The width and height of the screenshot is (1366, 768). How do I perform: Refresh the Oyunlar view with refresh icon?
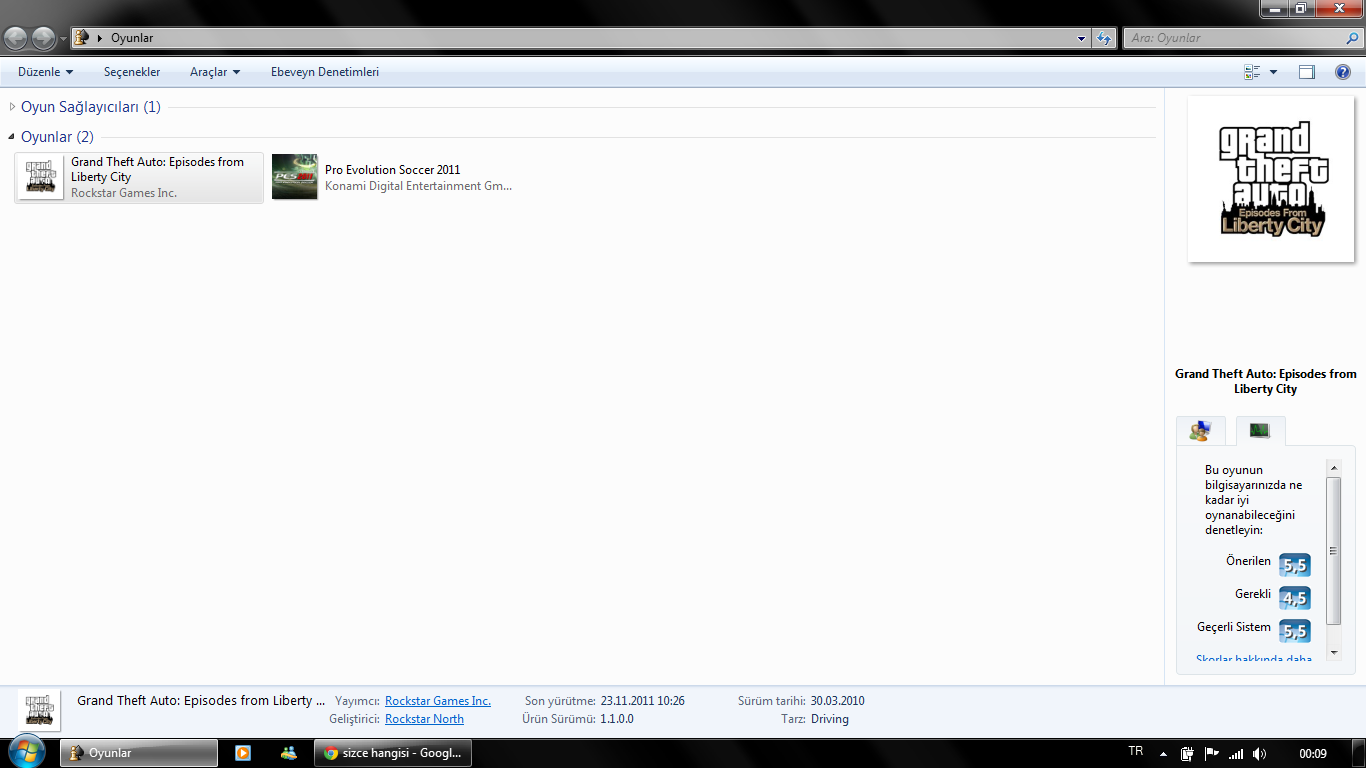1104,39
